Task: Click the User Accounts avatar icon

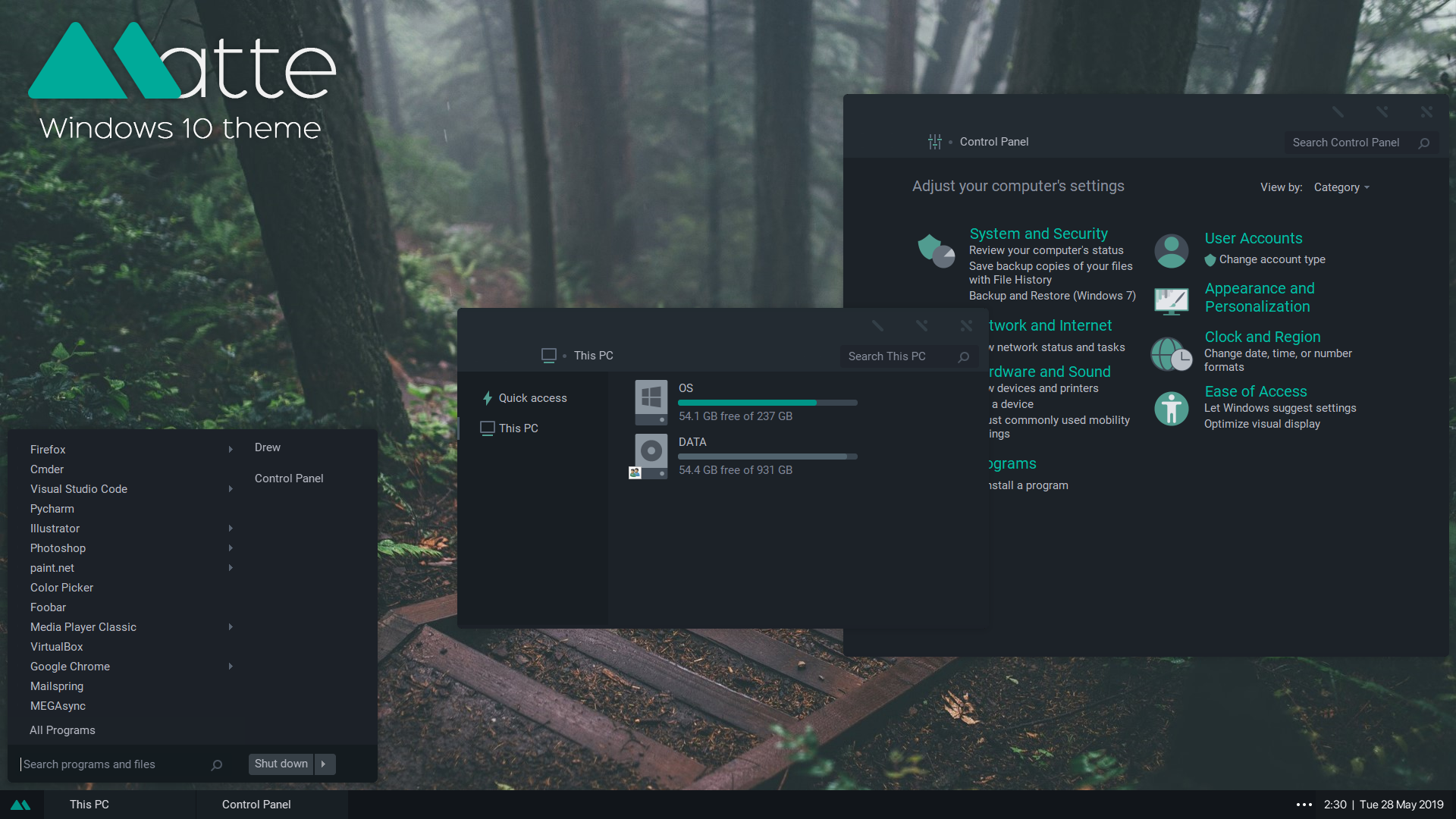Action: coord(1171,251)
